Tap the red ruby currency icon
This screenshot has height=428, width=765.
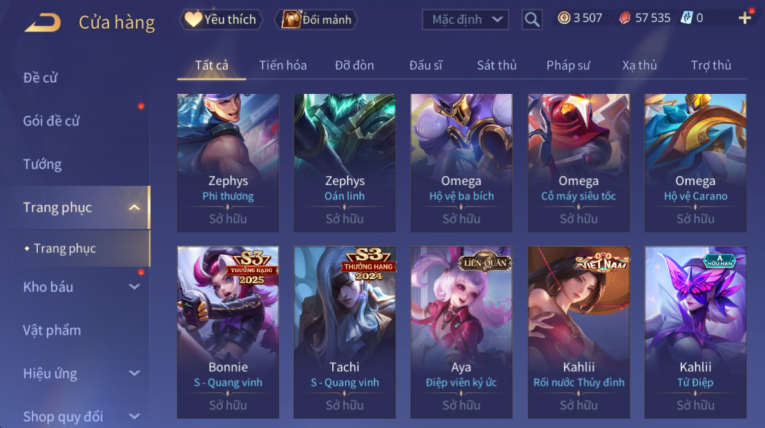(624, 19)
